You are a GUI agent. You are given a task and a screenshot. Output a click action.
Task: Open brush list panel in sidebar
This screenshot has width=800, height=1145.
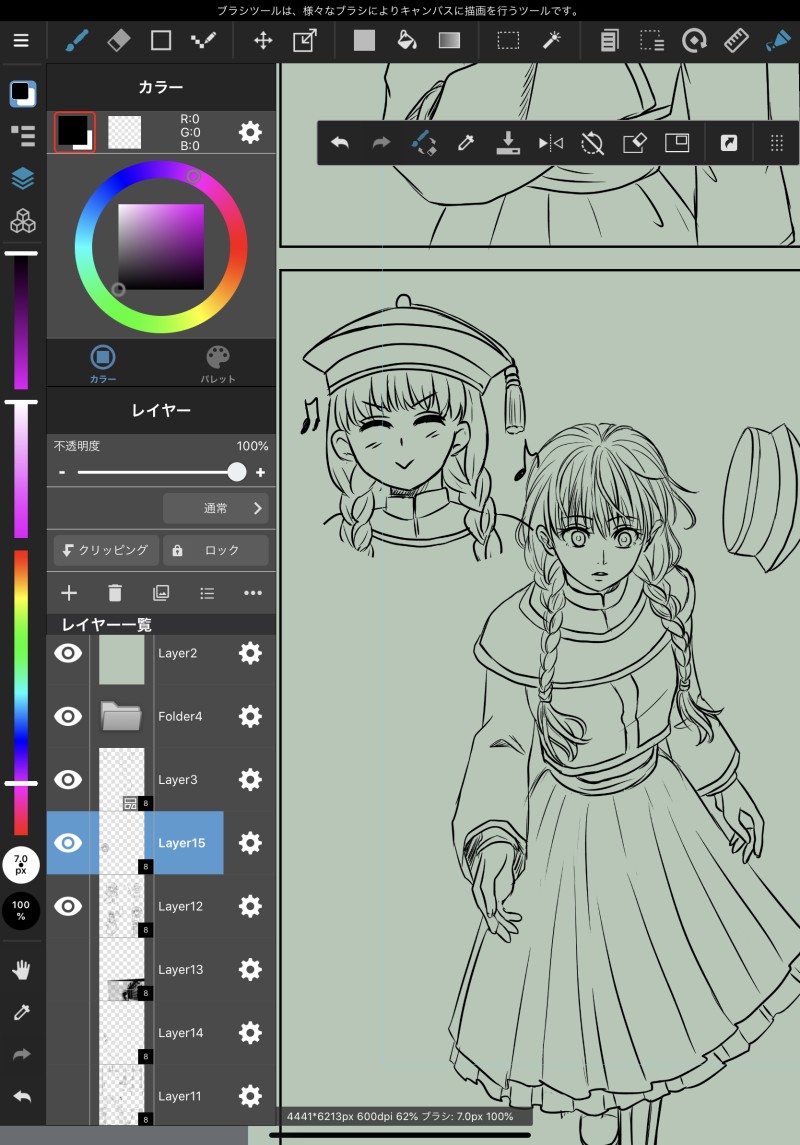pos(23,135)
